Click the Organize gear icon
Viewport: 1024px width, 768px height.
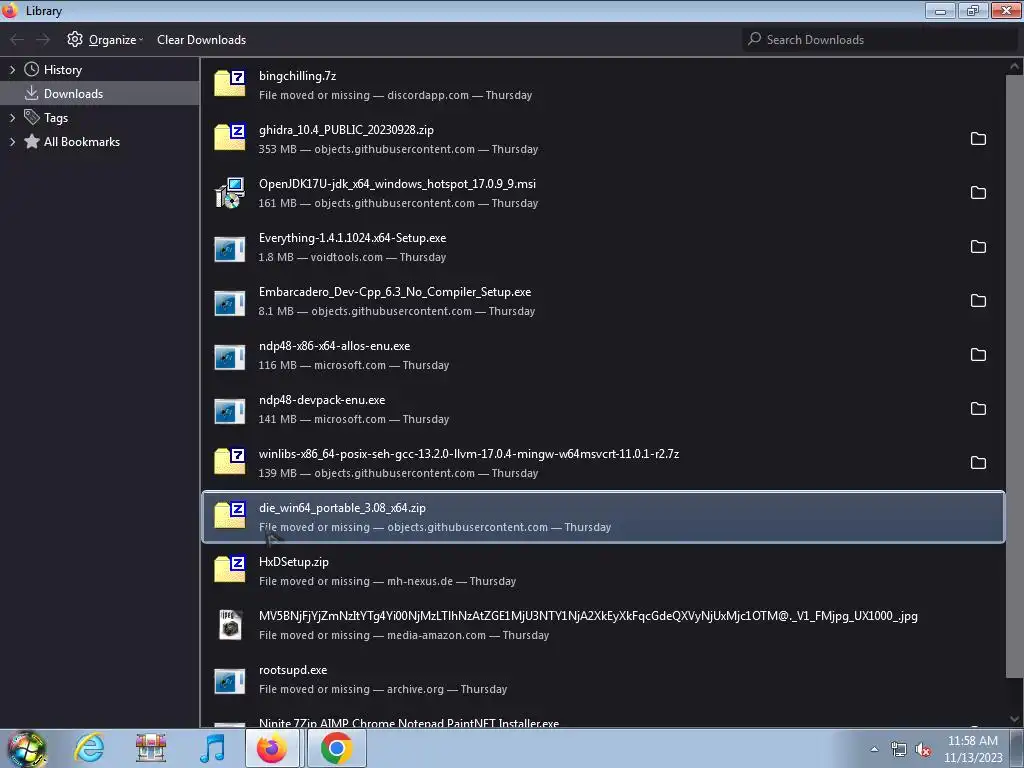coord(75,39)
